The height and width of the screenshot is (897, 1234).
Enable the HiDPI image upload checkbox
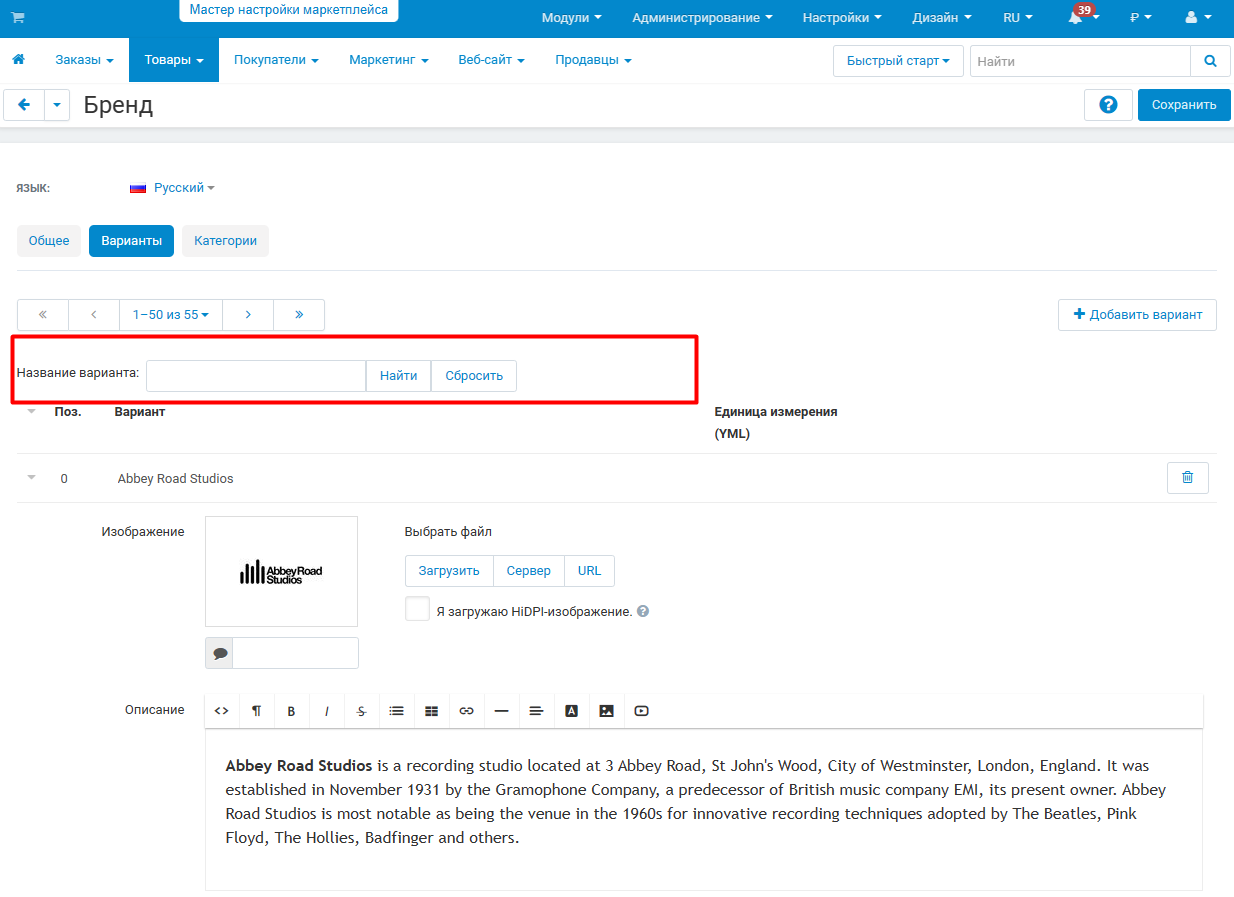(x=417, y=609)
